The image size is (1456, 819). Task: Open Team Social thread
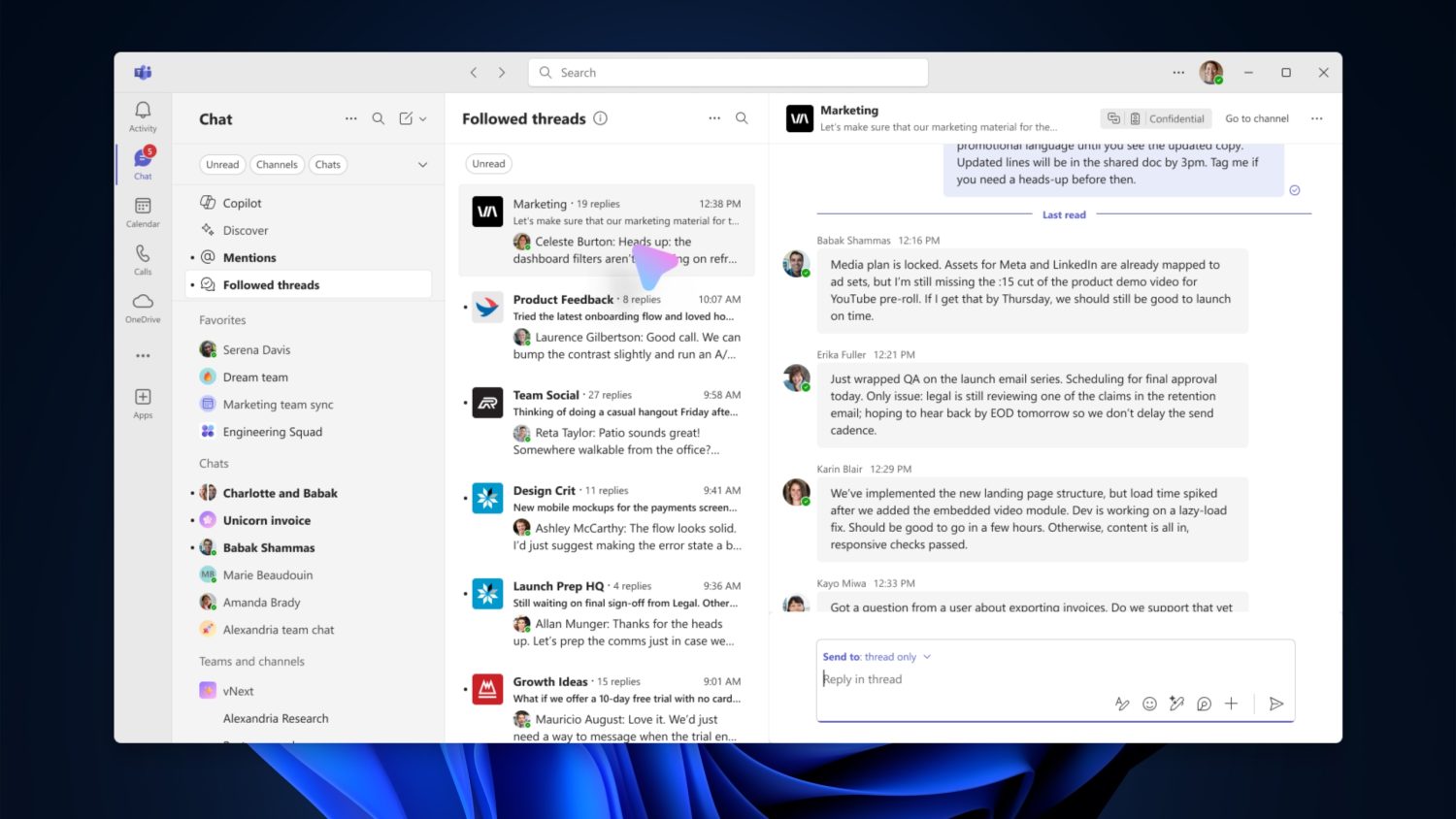pos(607,422)
